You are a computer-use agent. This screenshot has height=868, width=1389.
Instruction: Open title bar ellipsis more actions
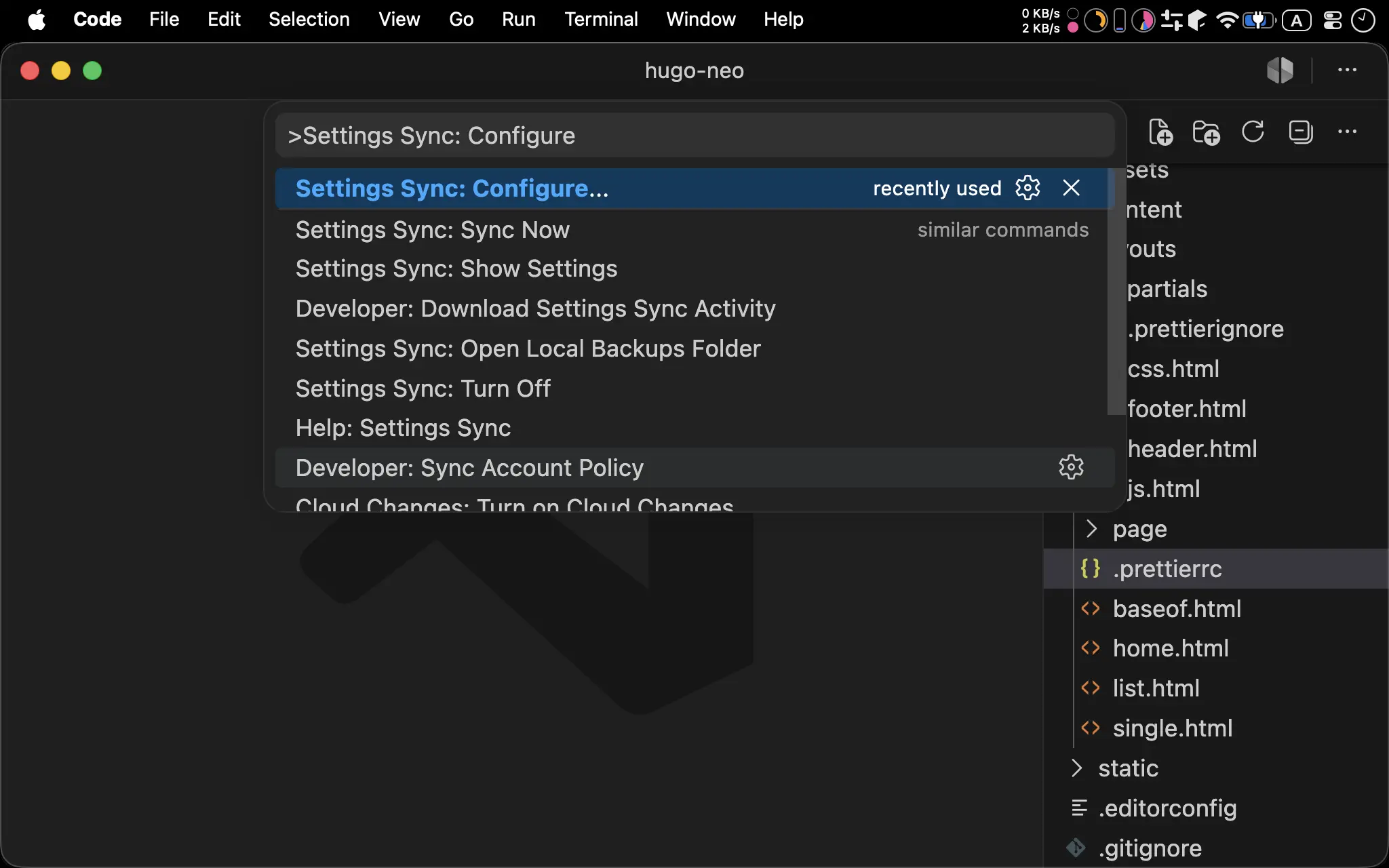point(1347,70)
